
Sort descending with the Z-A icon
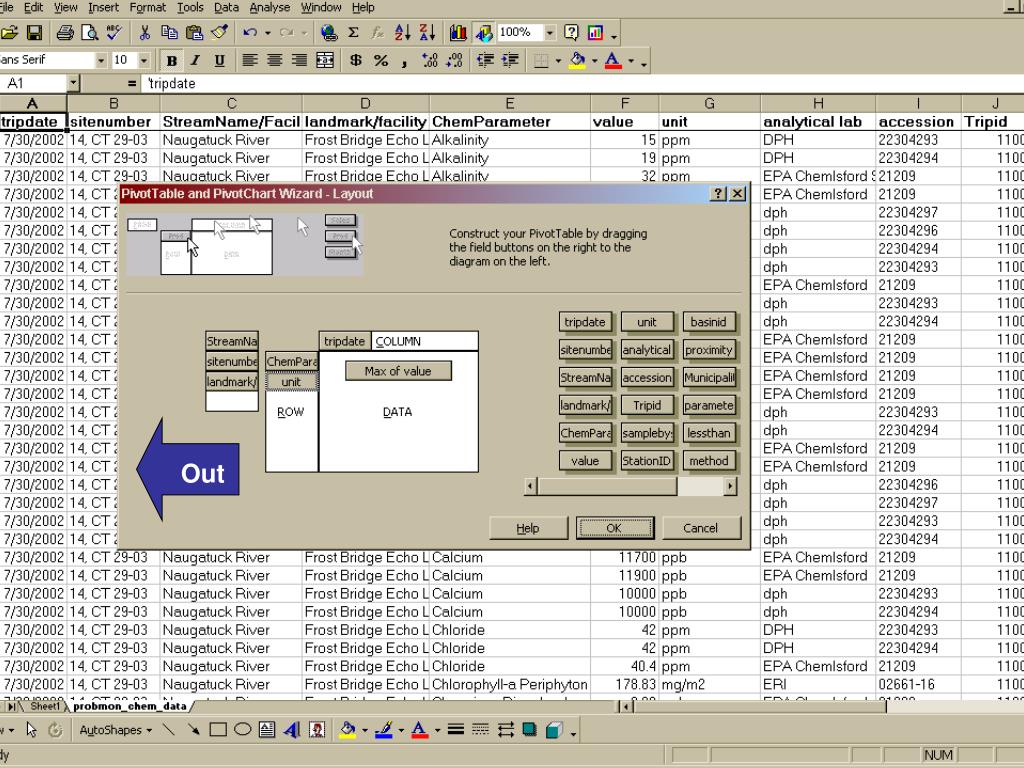tap(427, 33)
